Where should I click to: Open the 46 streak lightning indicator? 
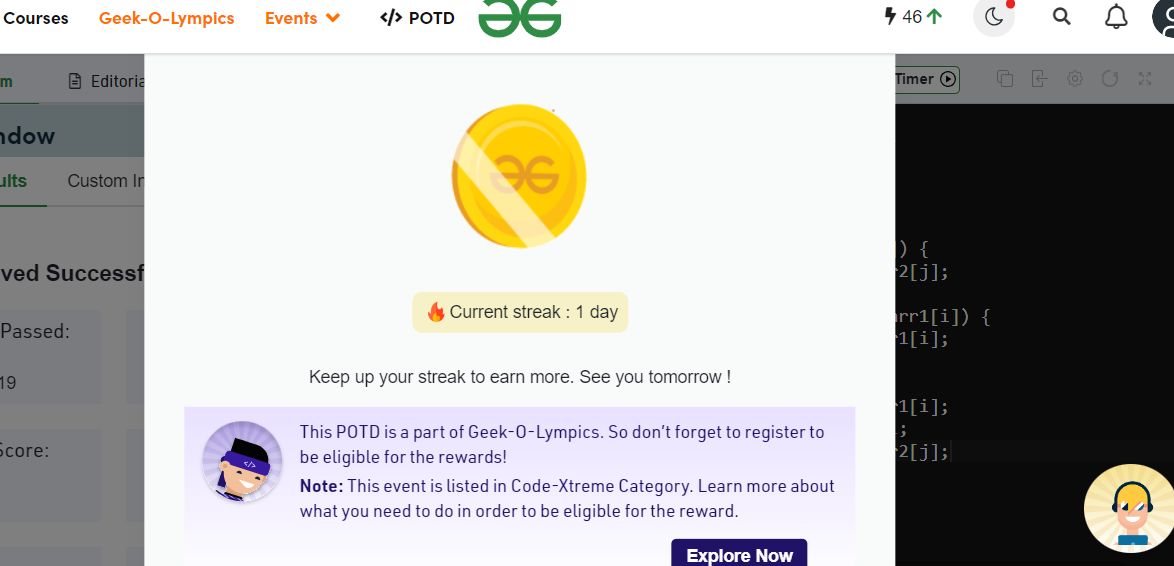pos(912,16)
